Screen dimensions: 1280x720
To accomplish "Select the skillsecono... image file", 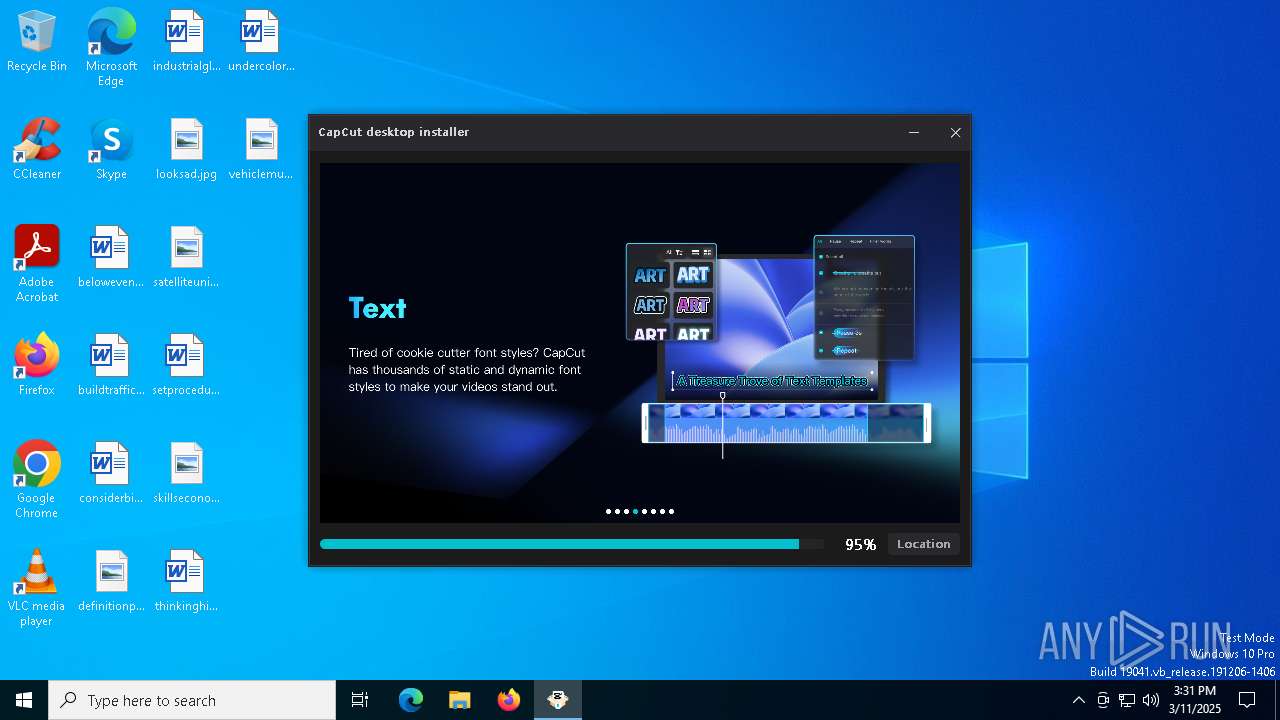I will tap(186, 474).
